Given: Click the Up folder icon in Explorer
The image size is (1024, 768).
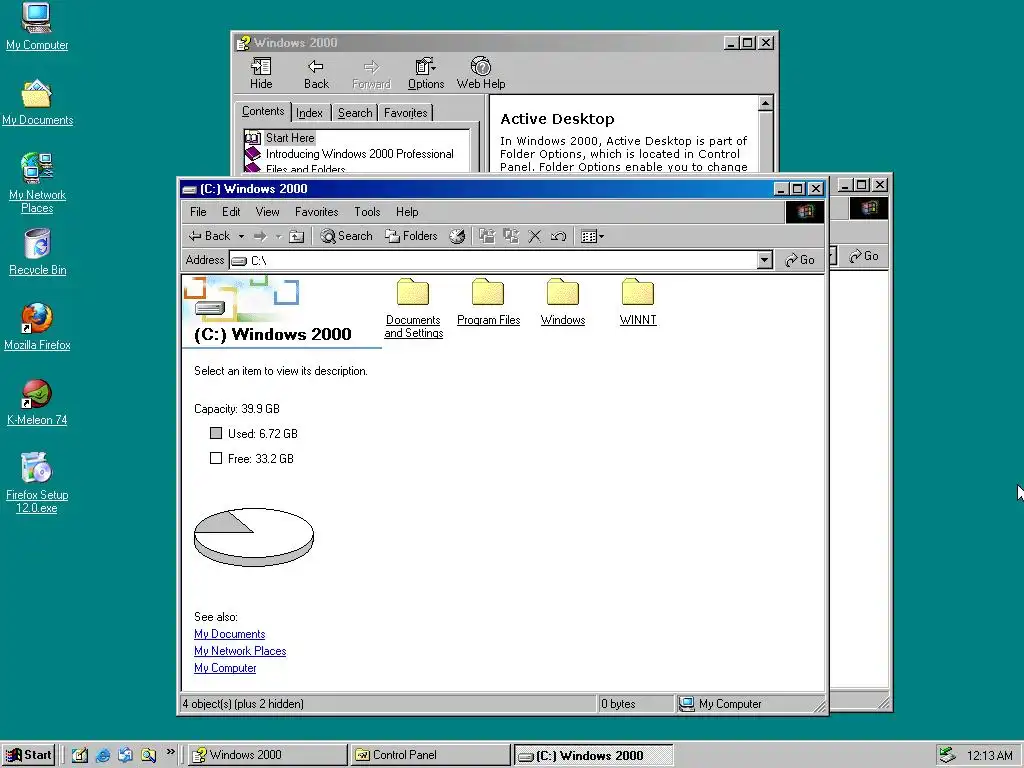Looking at the screenshot, I should click(x=296, y=236).
